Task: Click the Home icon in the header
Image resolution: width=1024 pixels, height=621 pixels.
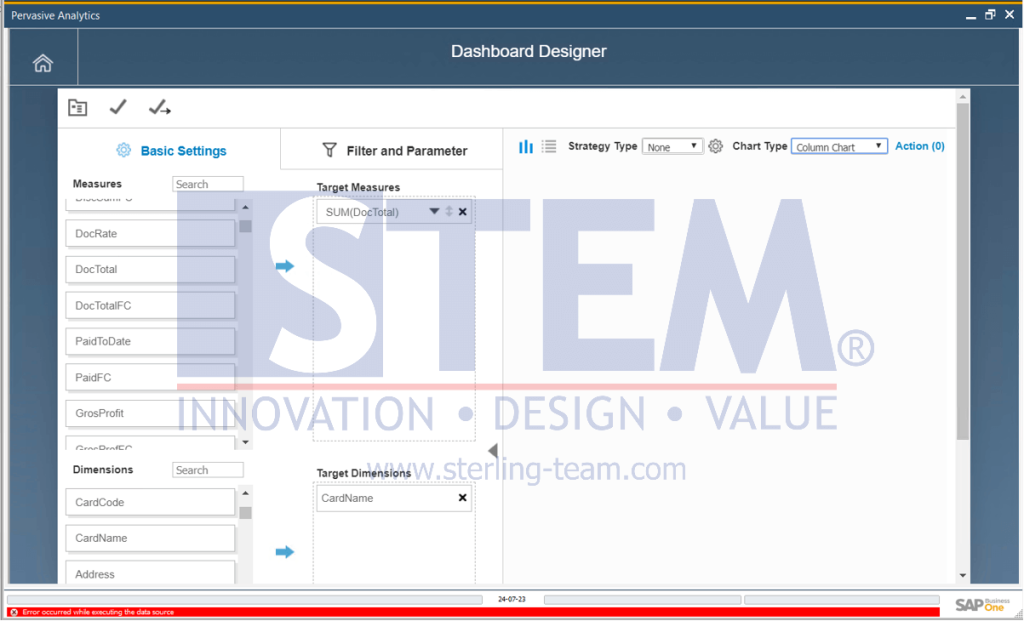Action: click(42, 62)
